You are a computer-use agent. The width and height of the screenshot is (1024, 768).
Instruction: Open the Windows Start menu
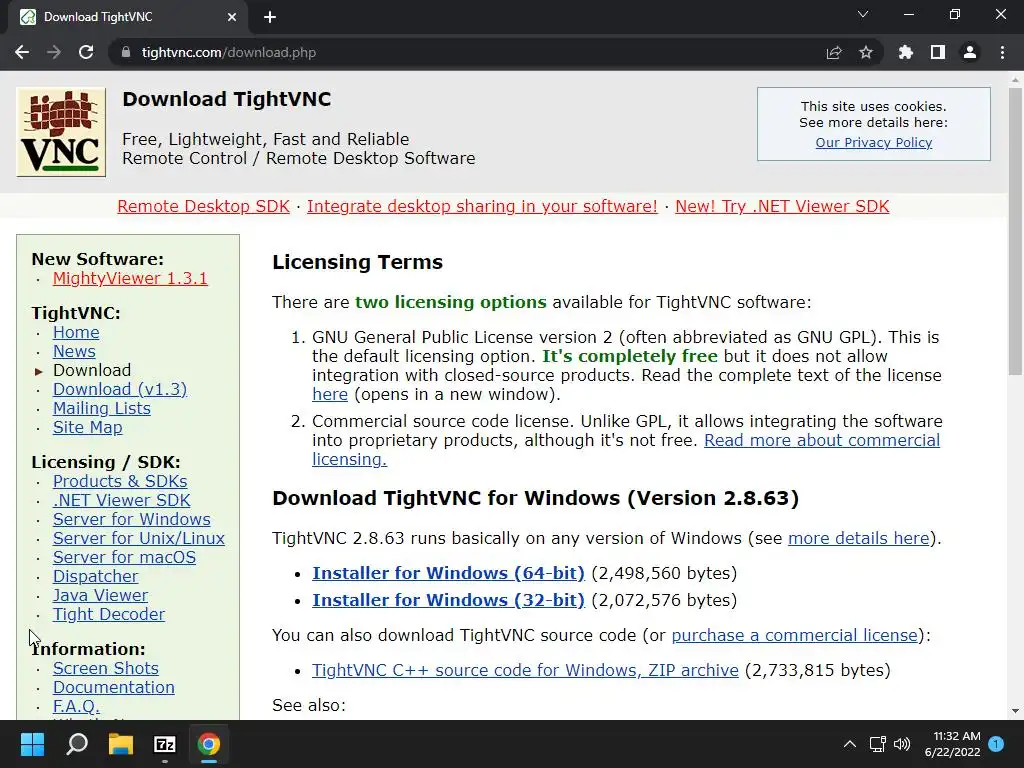[32, 744]
